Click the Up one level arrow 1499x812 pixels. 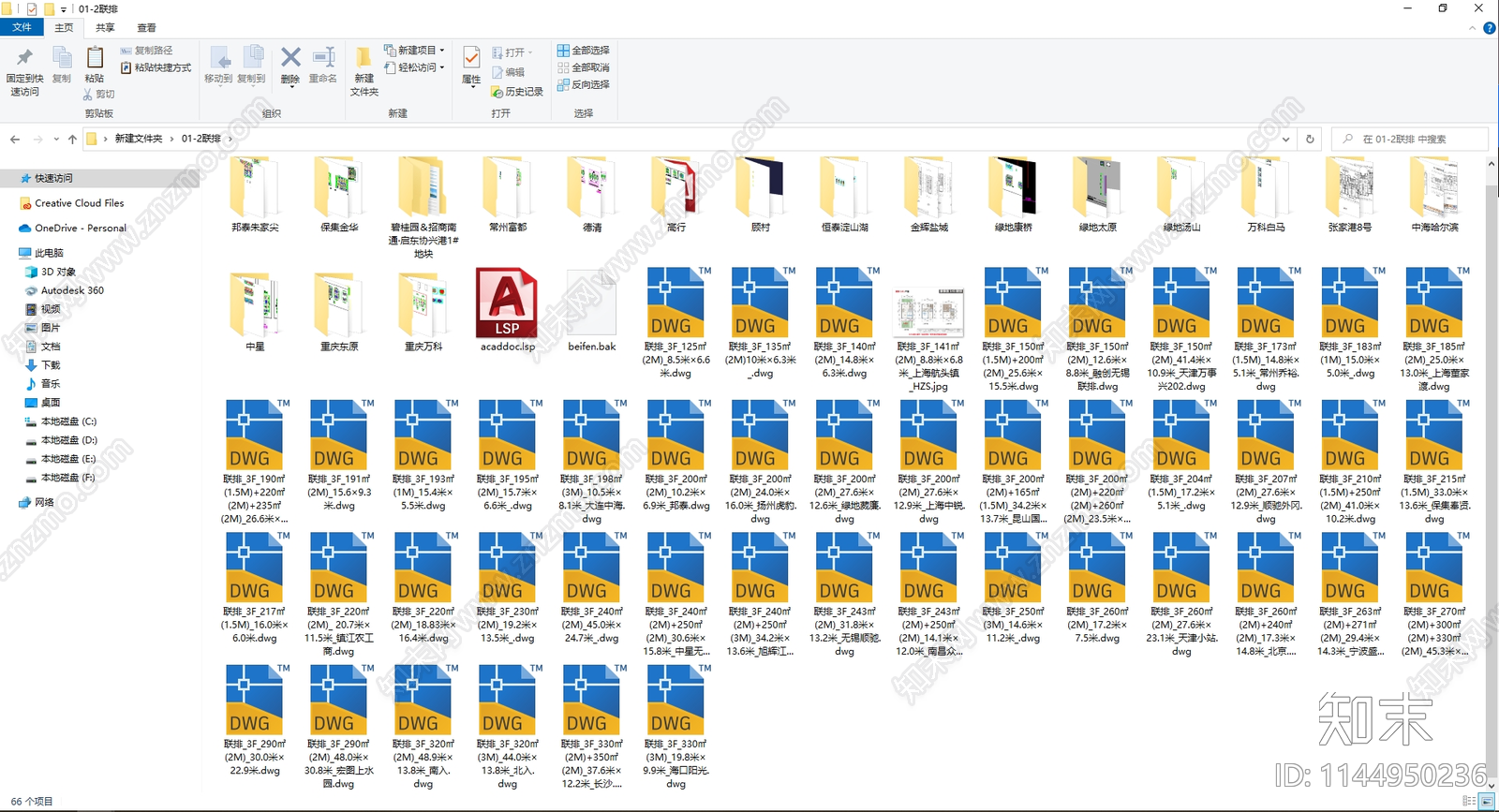click(72, 139)
